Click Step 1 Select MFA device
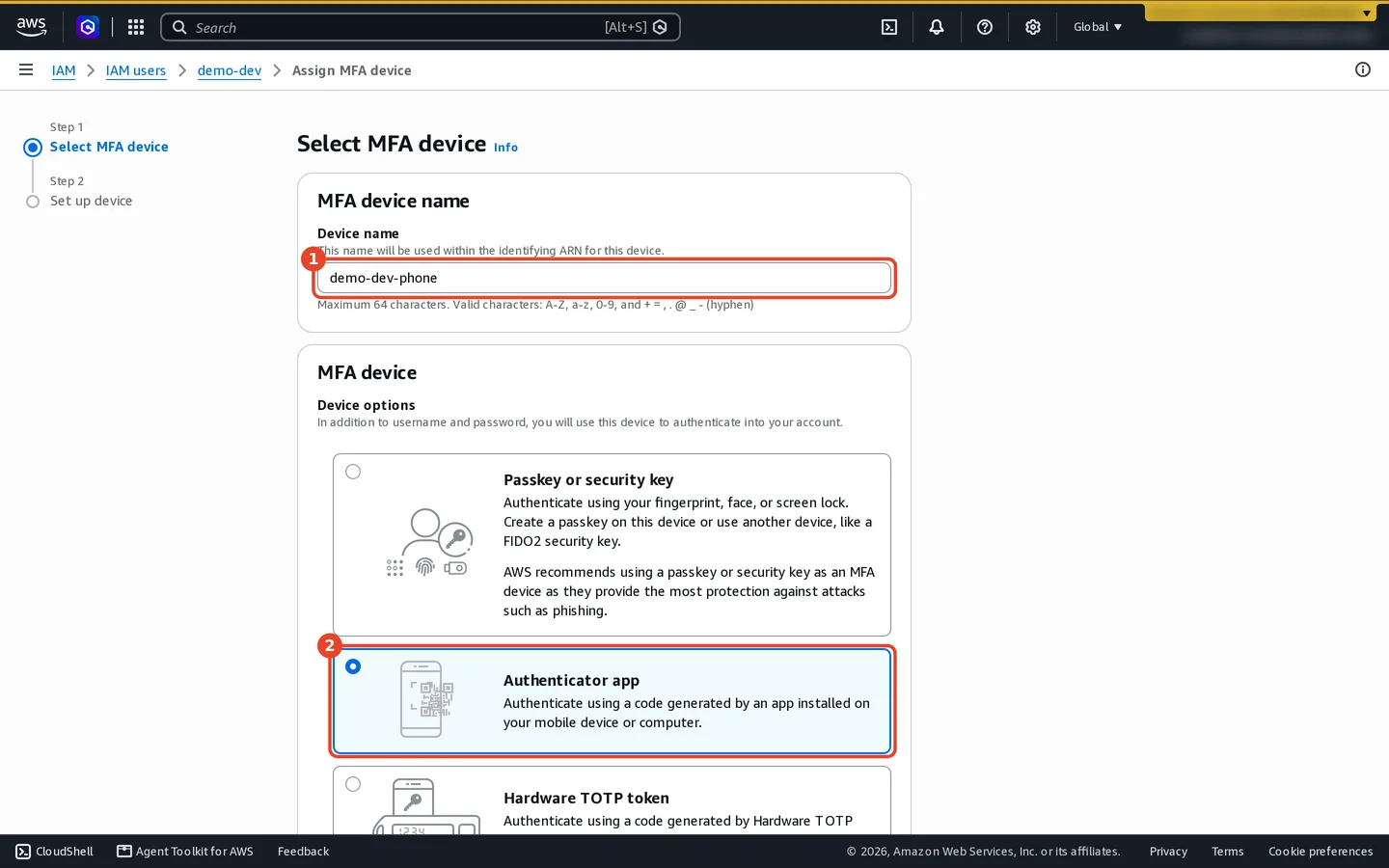The height and width of the screenshot is (868, 1389). point(109,147)
